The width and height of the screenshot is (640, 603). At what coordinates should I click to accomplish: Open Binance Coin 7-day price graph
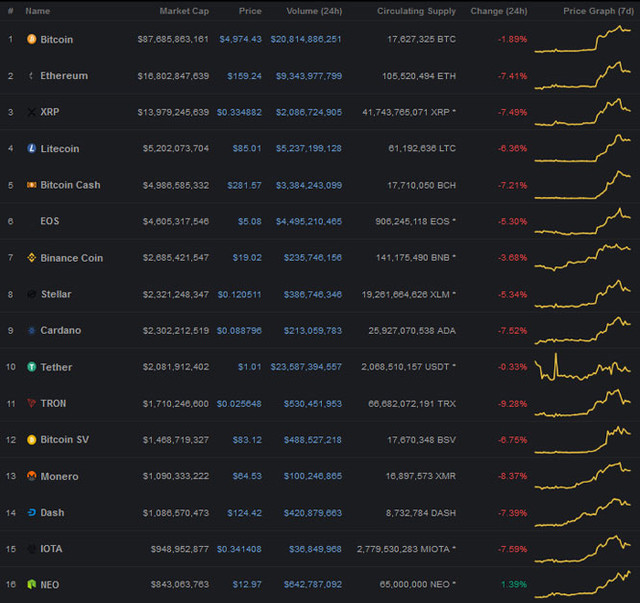(x=583, y=258)
